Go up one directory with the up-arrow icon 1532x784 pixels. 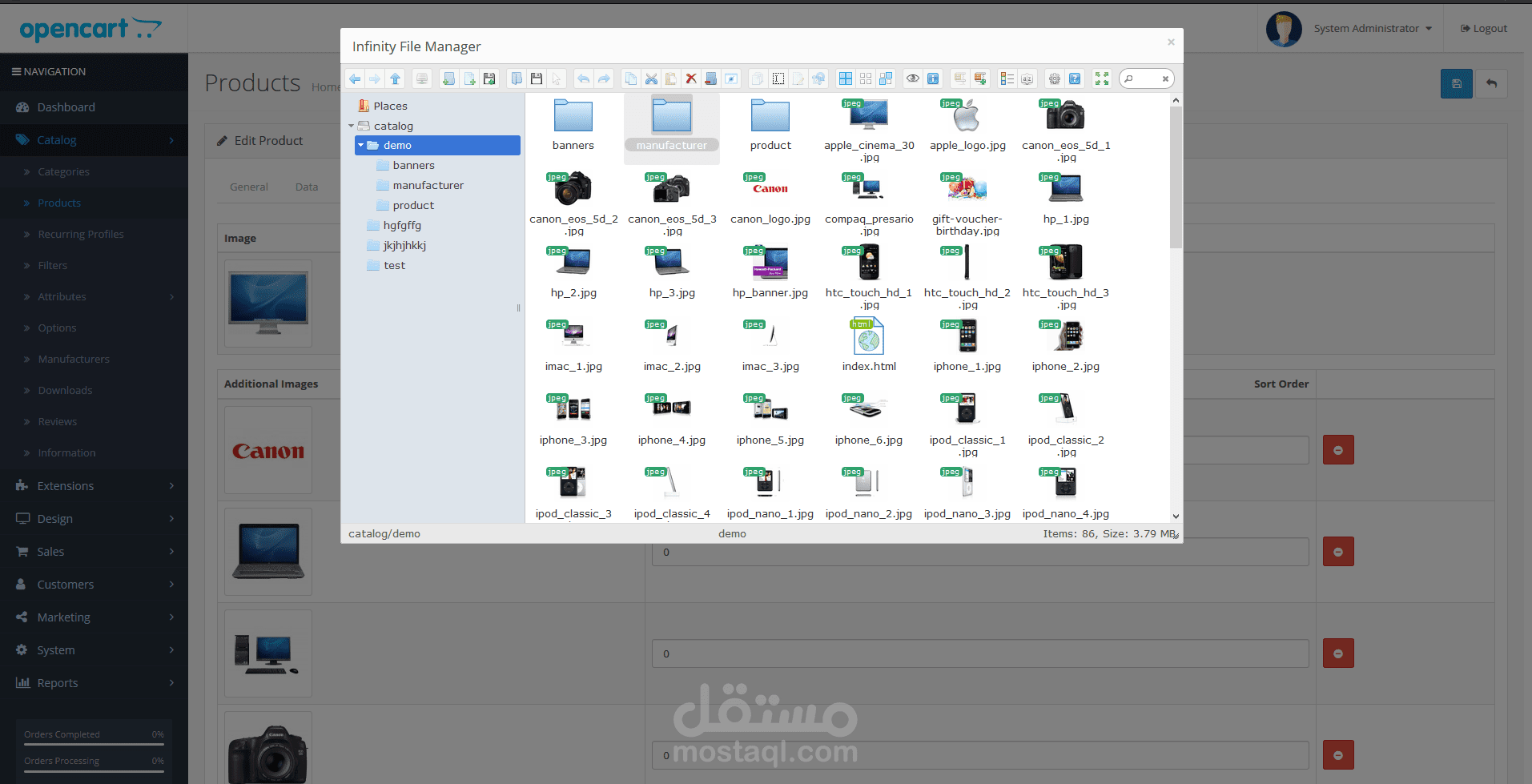click(x=395, y=78)
